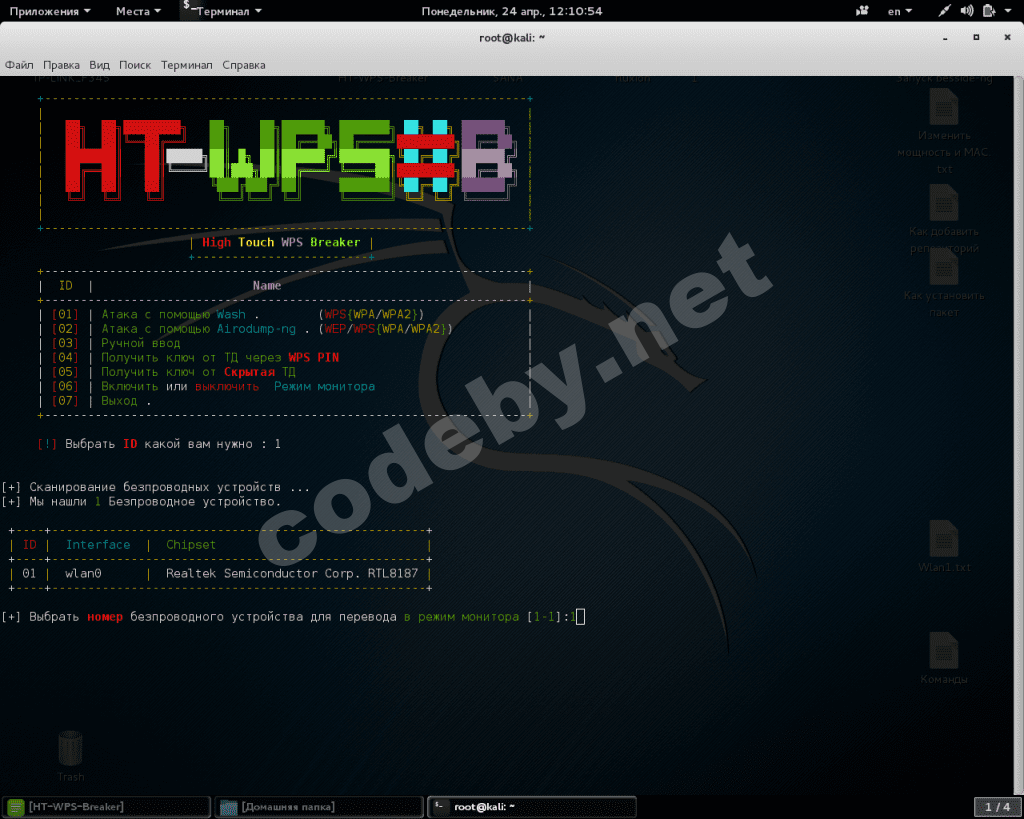Open the Правка menu
Viewport: 1024px width, 819px height.
[61, 65]
